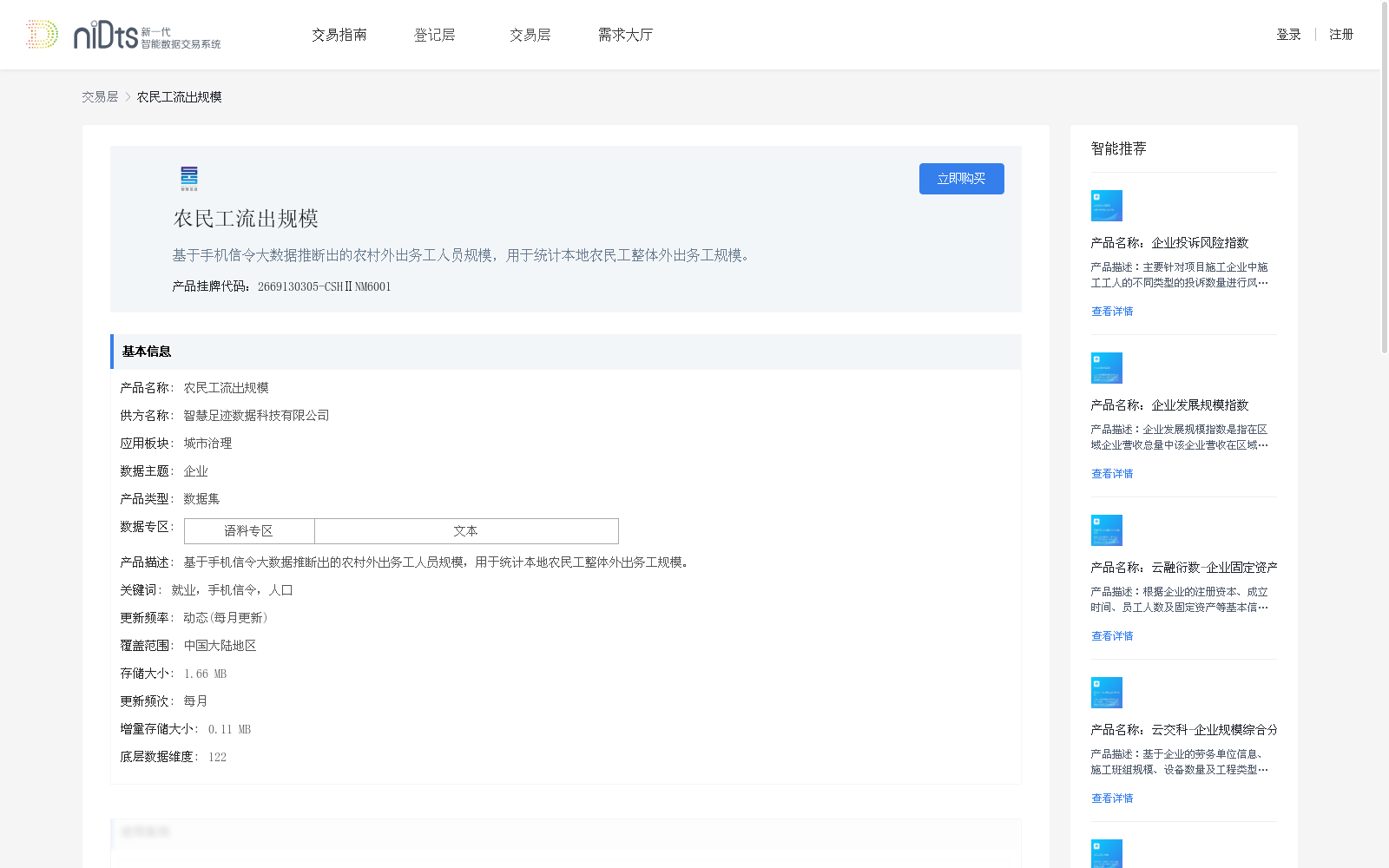Click product name 云融衍数-企业固定资产

[x=1215, y=568]
